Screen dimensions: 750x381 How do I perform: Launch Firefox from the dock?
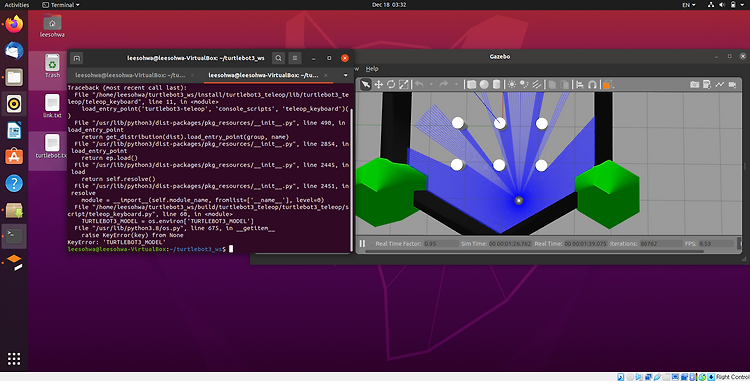click(x=14, y=24)
